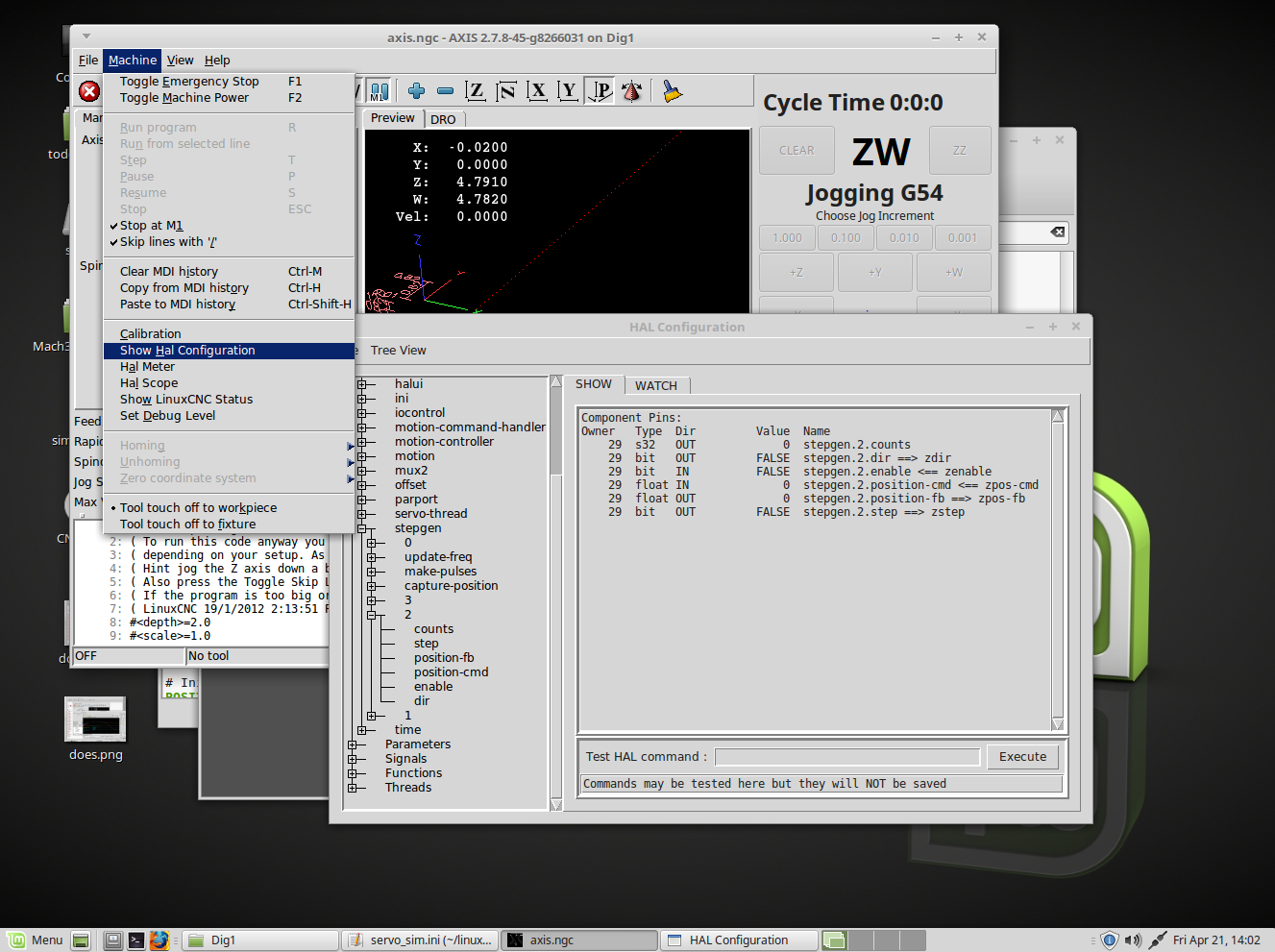
Task: Select the Z top view icon
Action: [x=475, y=91]
